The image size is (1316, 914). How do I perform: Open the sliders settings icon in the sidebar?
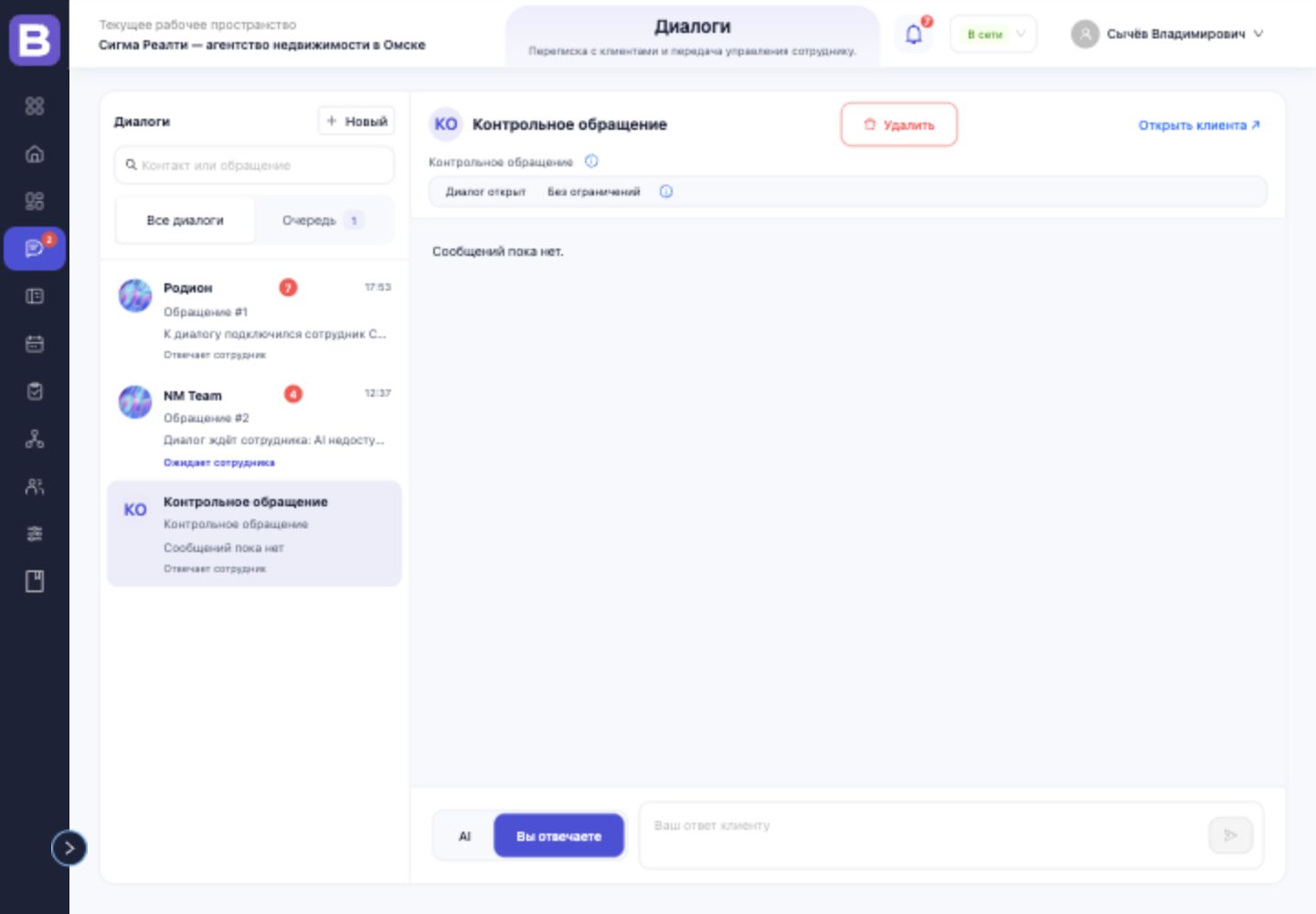(35, 534)
